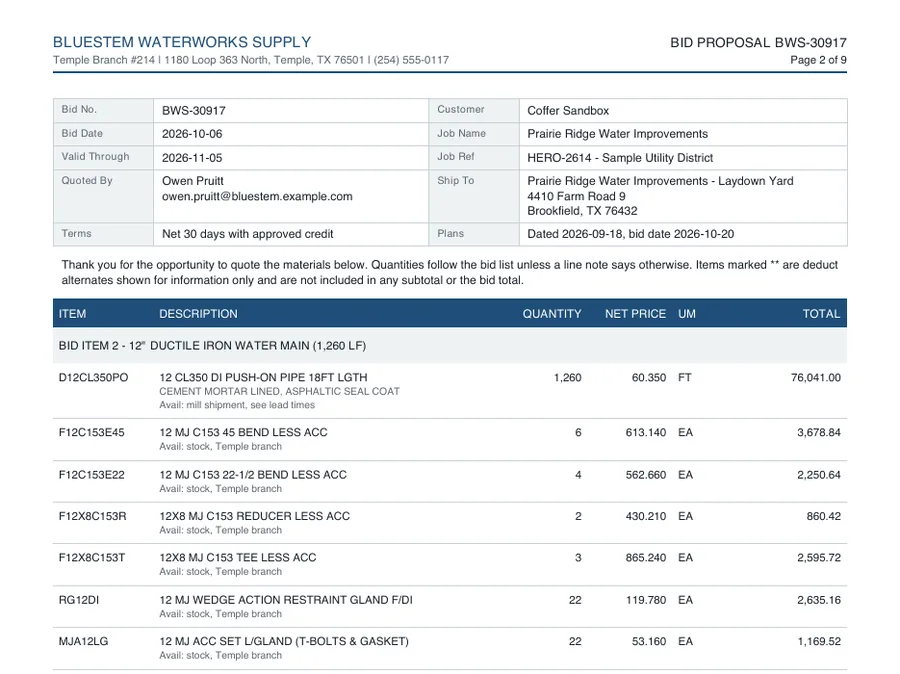900x674 pixels.
Task: Select the total 1,169.52
Action: pos(818,641)
